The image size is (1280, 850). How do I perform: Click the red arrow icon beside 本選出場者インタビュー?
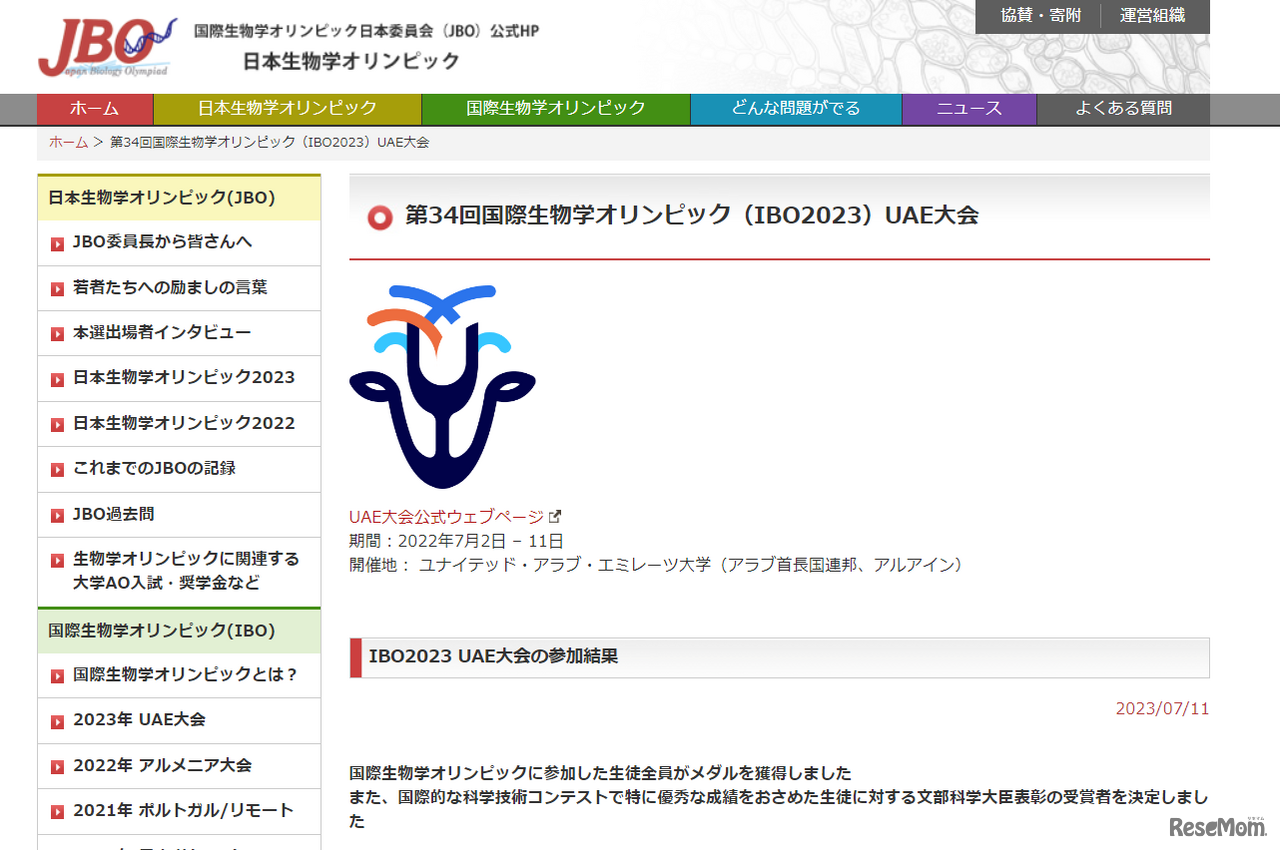[57, 333]
